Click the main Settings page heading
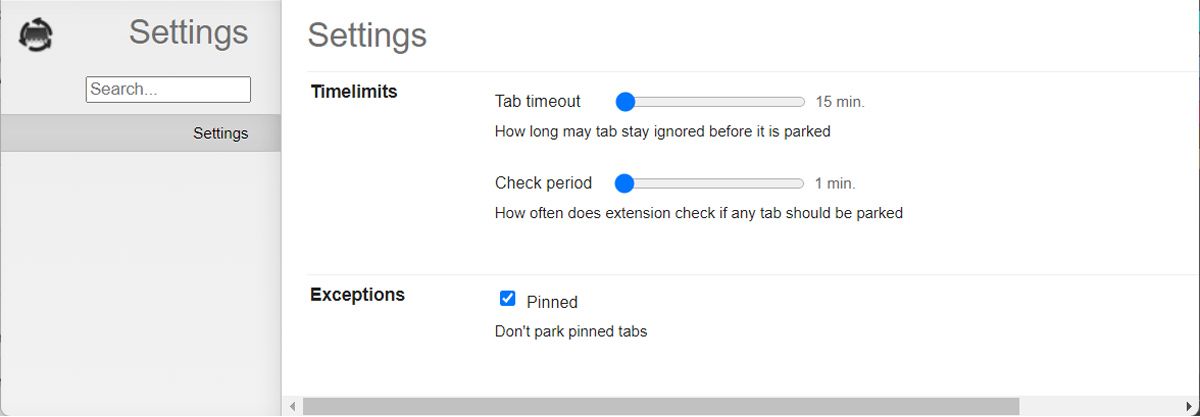1200x417 pixels. (367, 35)
